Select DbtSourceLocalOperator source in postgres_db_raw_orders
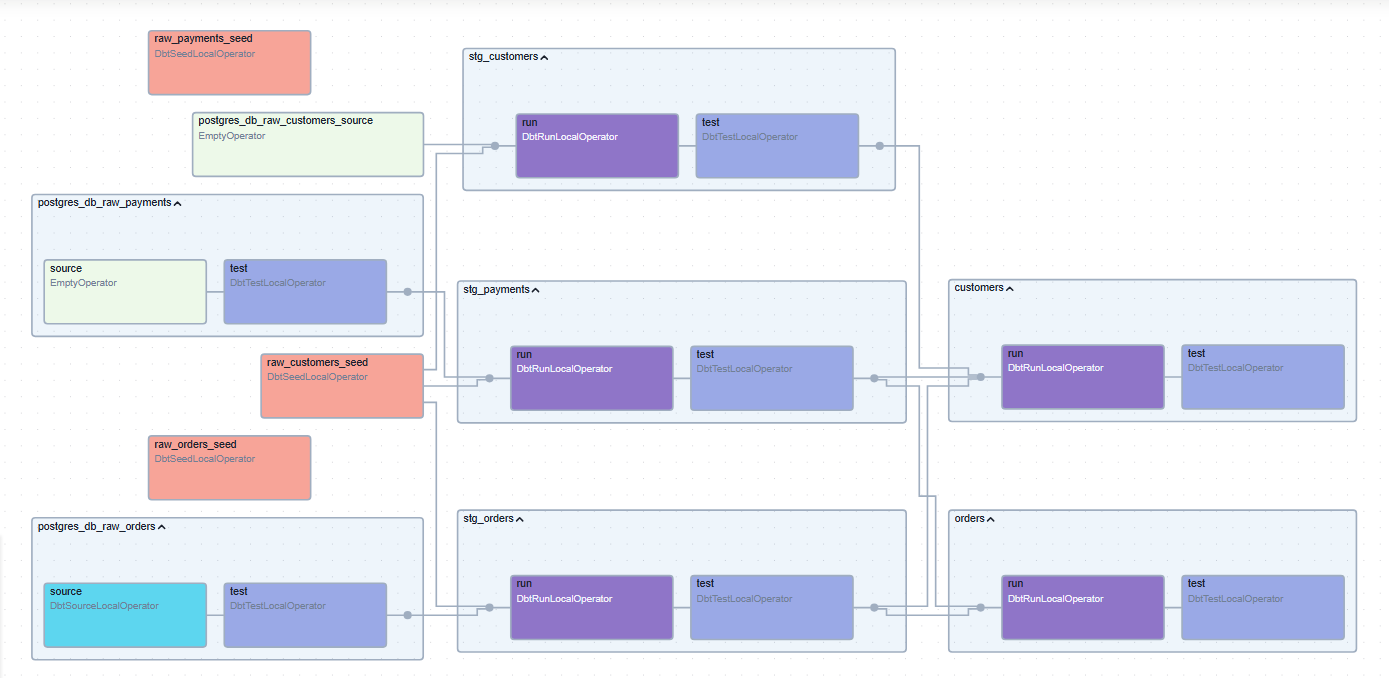 pyautogui.click(x=125, y=615)
